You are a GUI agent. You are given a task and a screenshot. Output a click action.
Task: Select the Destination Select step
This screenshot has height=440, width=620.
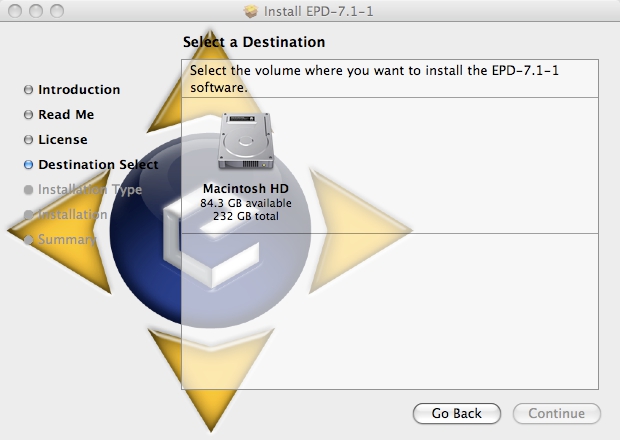coord(98,164)
